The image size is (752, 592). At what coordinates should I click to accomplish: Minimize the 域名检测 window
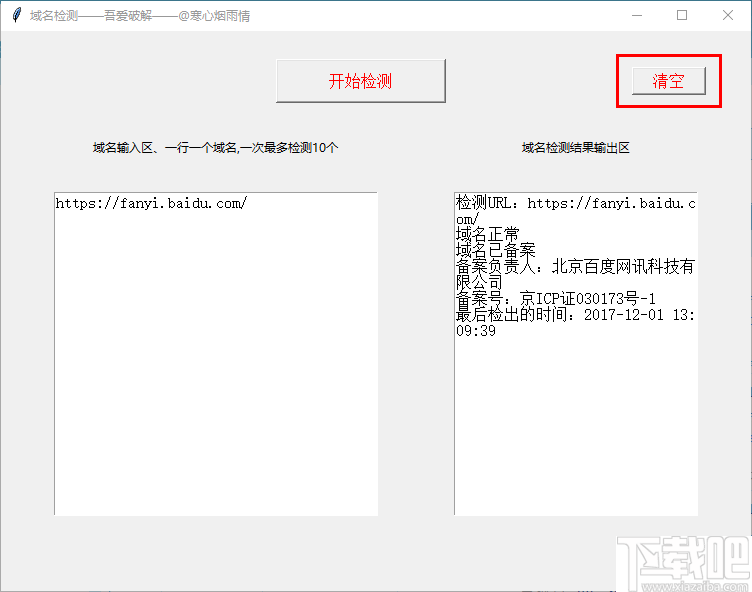click(637, 15)
